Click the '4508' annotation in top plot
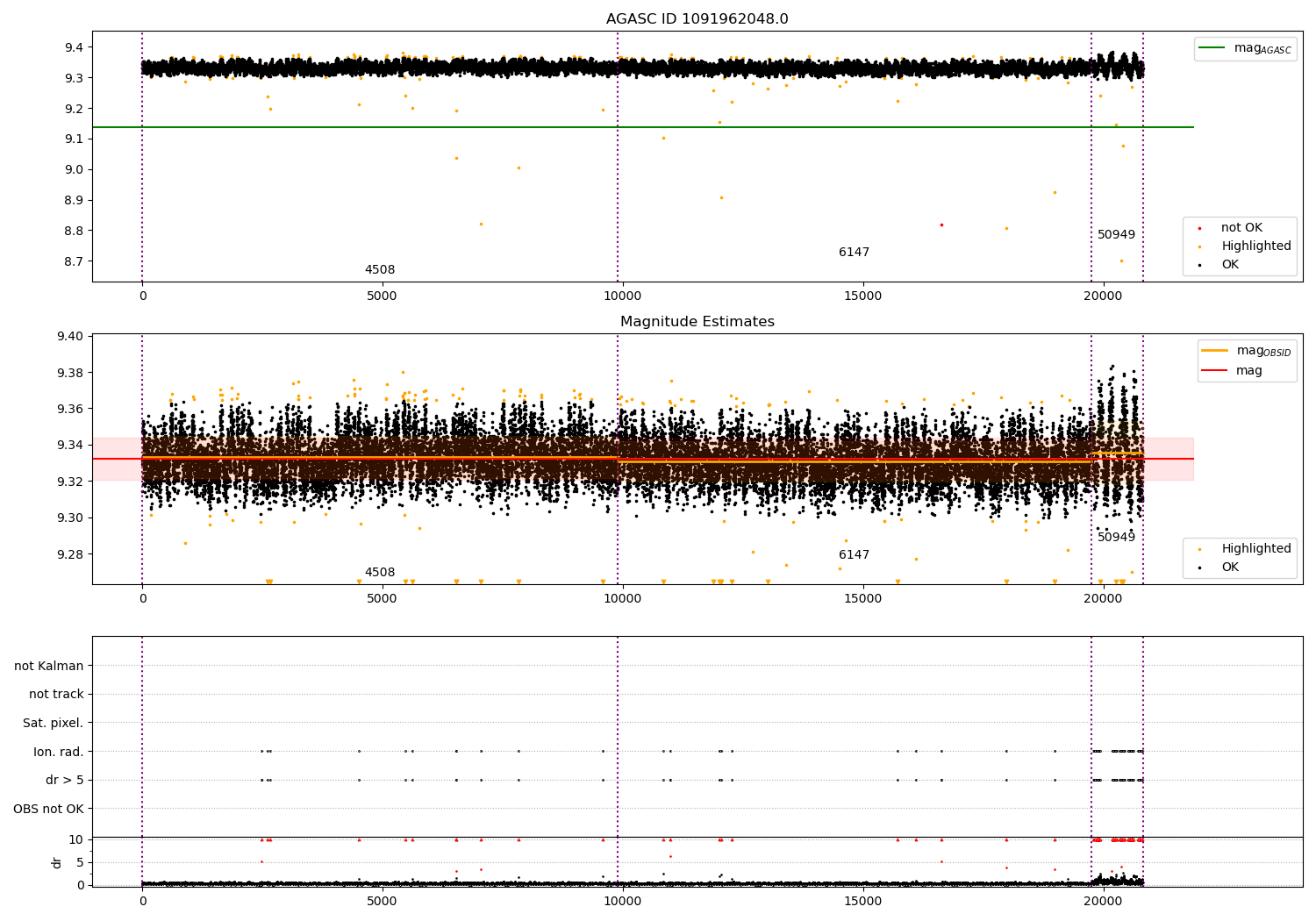This screenshot has width=1316, height=921. 380,270
